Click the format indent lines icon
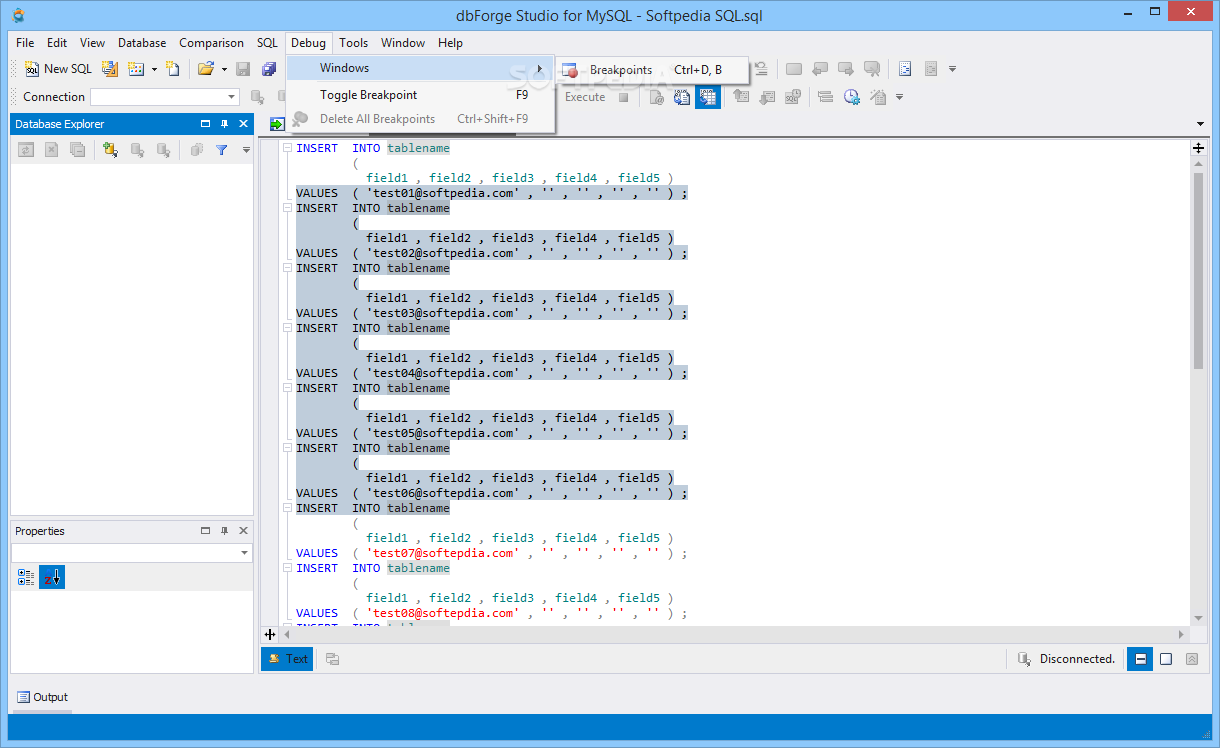The height and width of the screenshot is (748, 1220). click(x=826, y=97)
